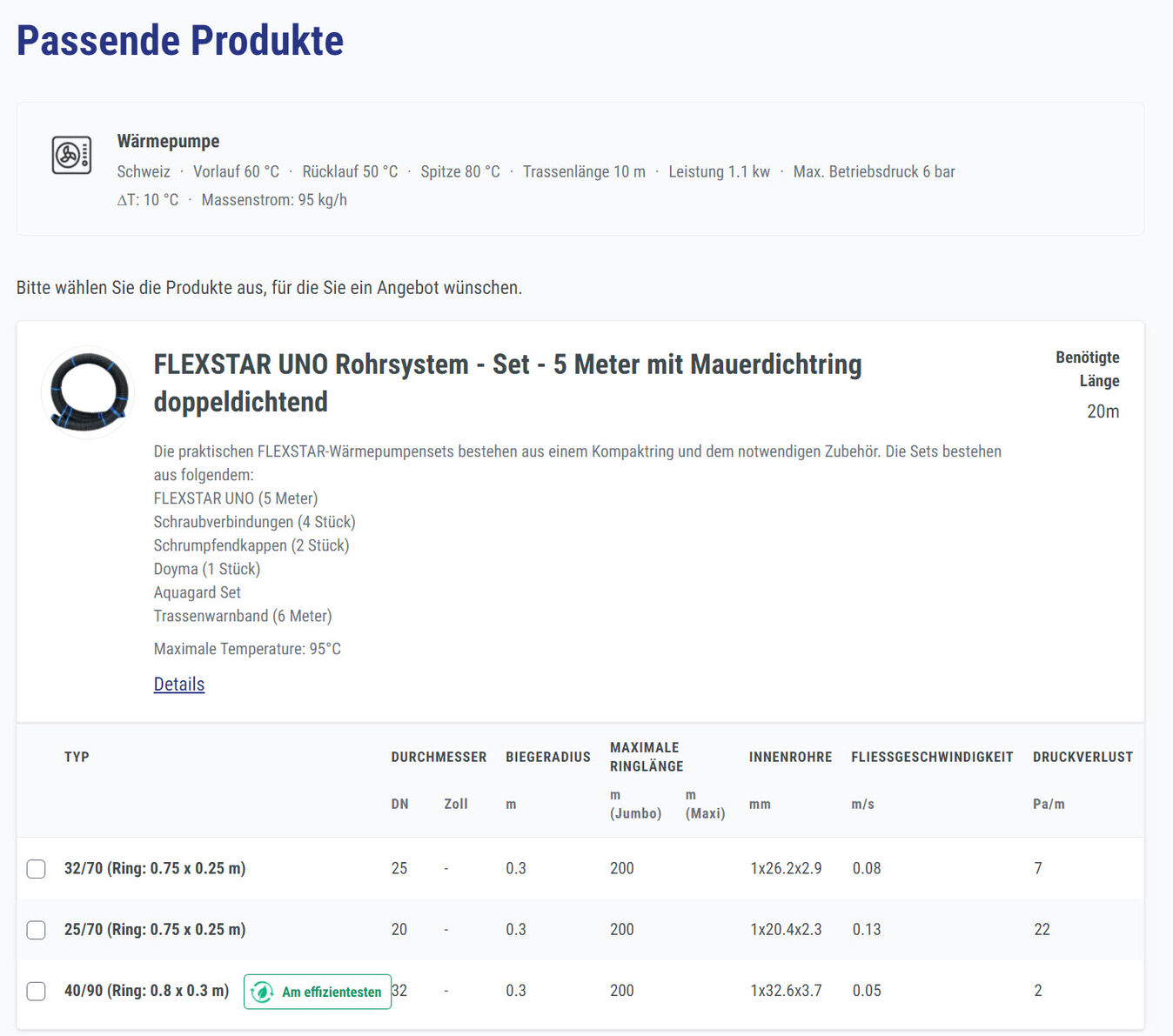Click the green leaf efficiency icon

262,992
